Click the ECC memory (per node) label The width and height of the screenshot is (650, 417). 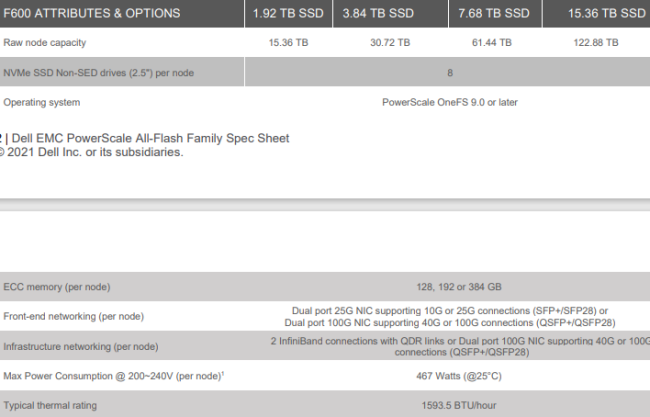click(57, 287)
